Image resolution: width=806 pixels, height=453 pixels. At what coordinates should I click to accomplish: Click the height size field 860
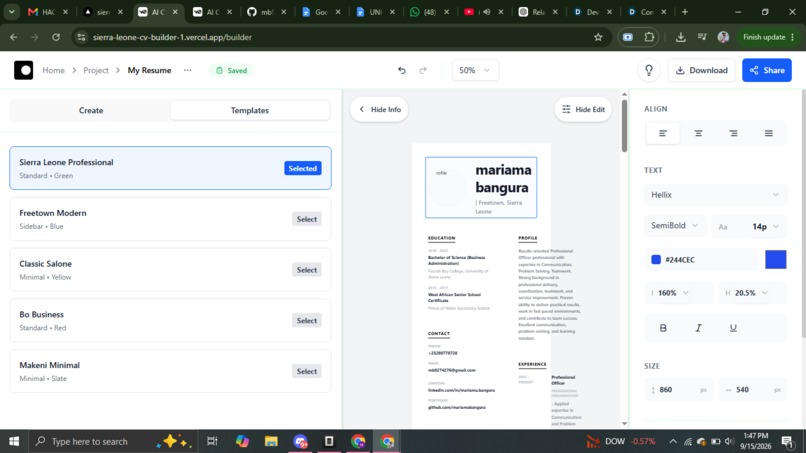[679, 390]
